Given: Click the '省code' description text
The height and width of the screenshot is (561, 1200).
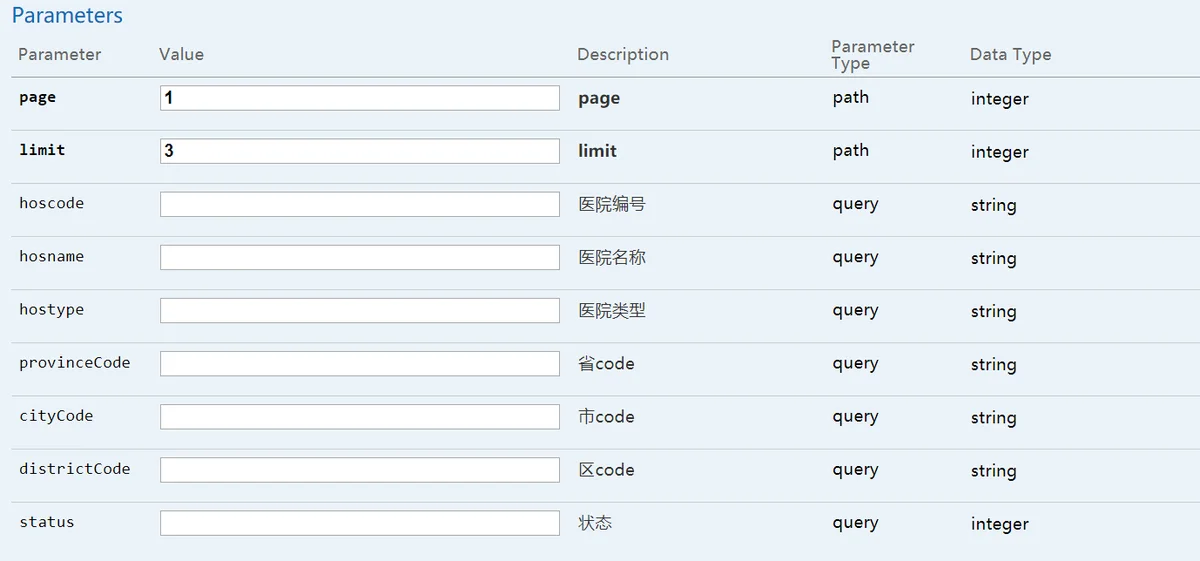Looking at the screenshot, I should click(606, 363).
